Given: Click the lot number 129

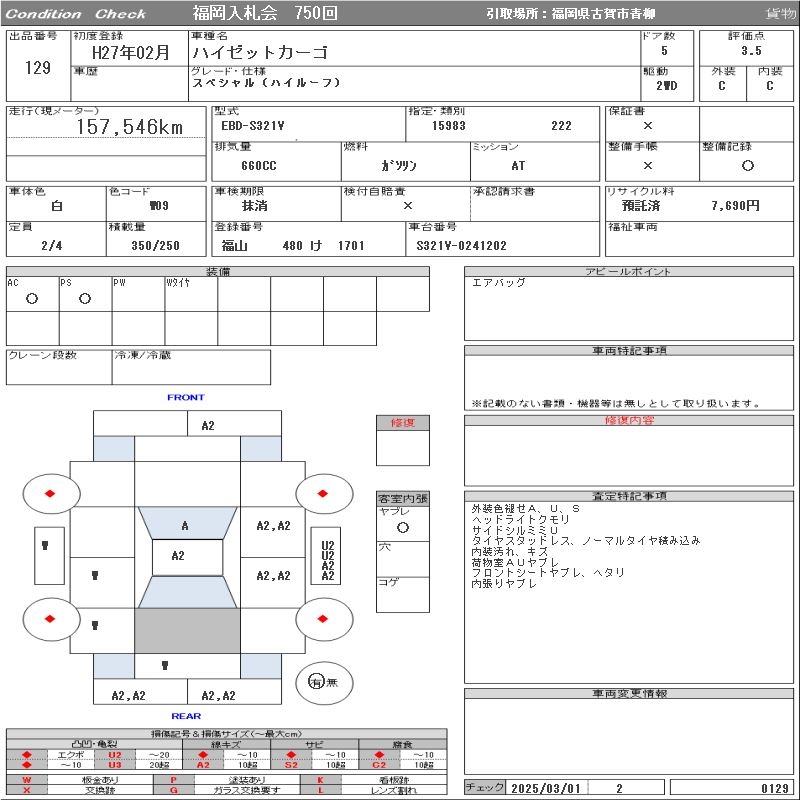Looking at the screenshot, I should click(x=38, y=67).
